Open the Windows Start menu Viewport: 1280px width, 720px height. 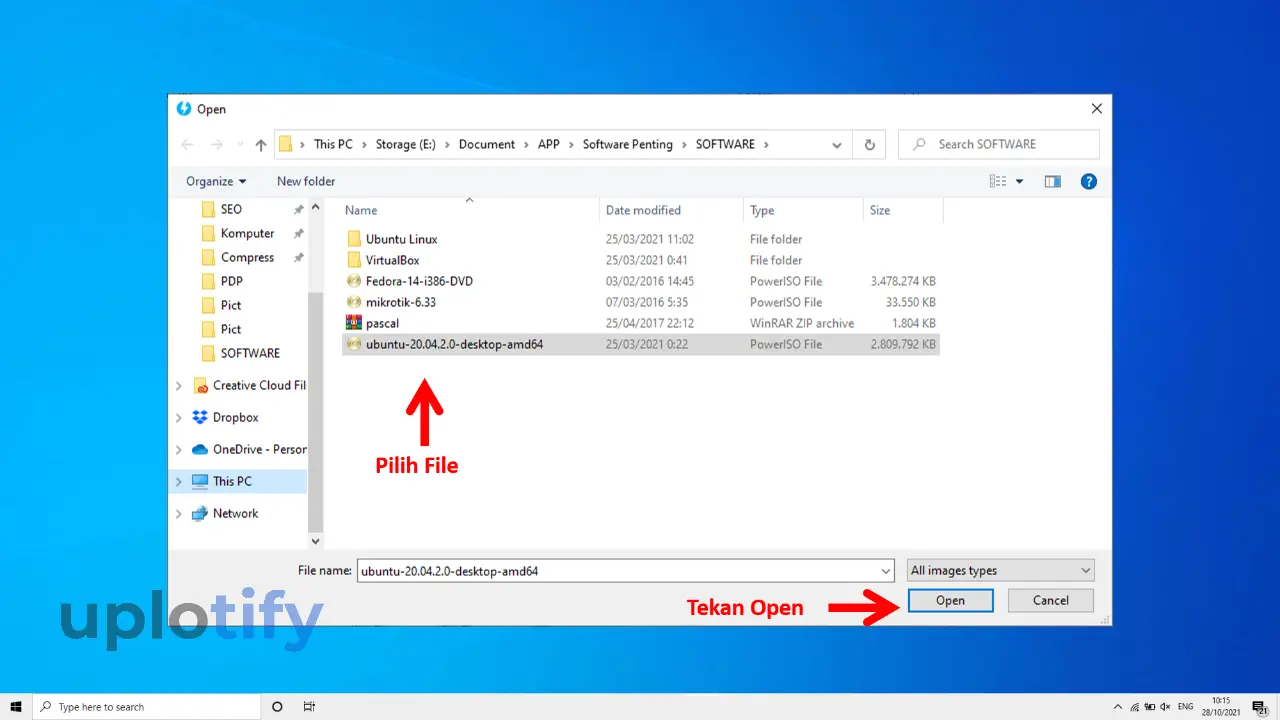(x=16, y=707)
